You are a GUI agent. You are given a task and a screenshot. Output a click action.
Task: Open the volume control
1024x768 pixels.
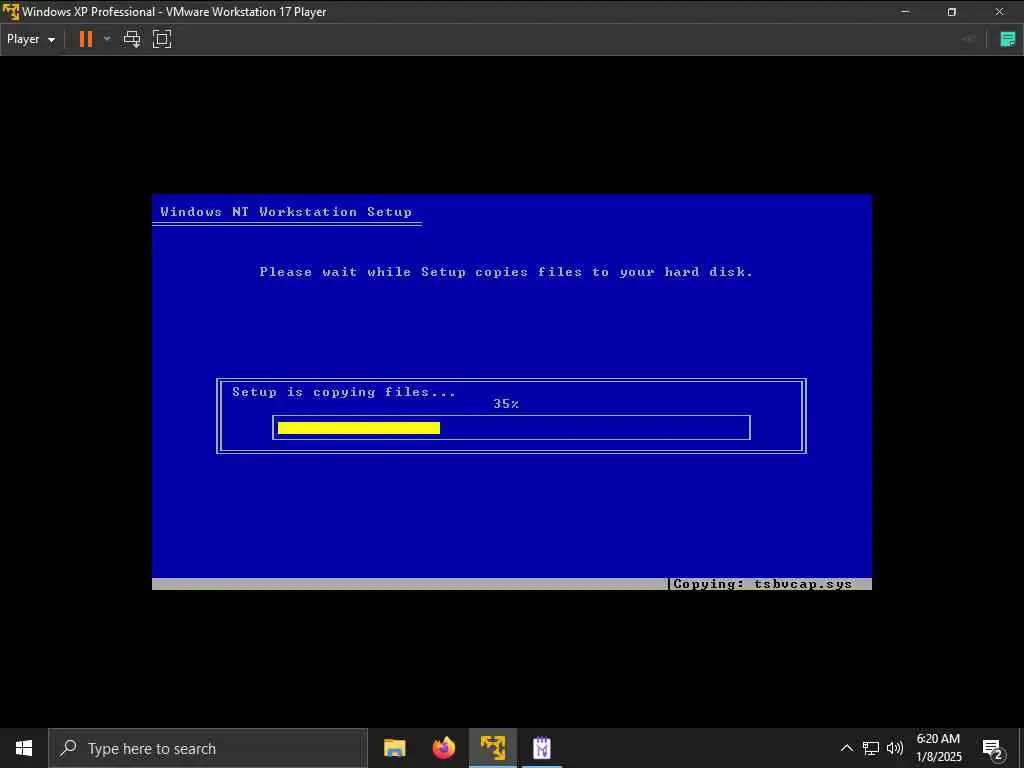coord(895,748)
